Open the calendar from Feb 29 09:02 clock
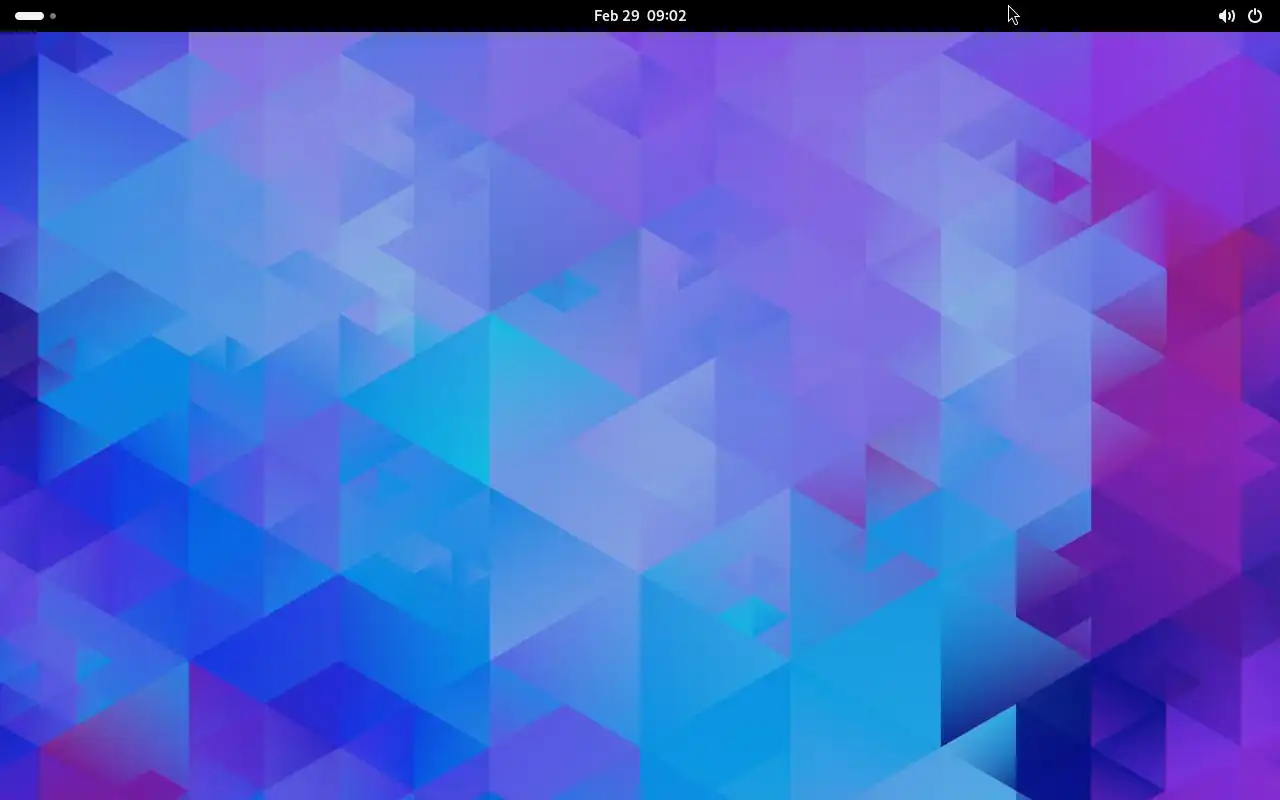 click(640, 16)
